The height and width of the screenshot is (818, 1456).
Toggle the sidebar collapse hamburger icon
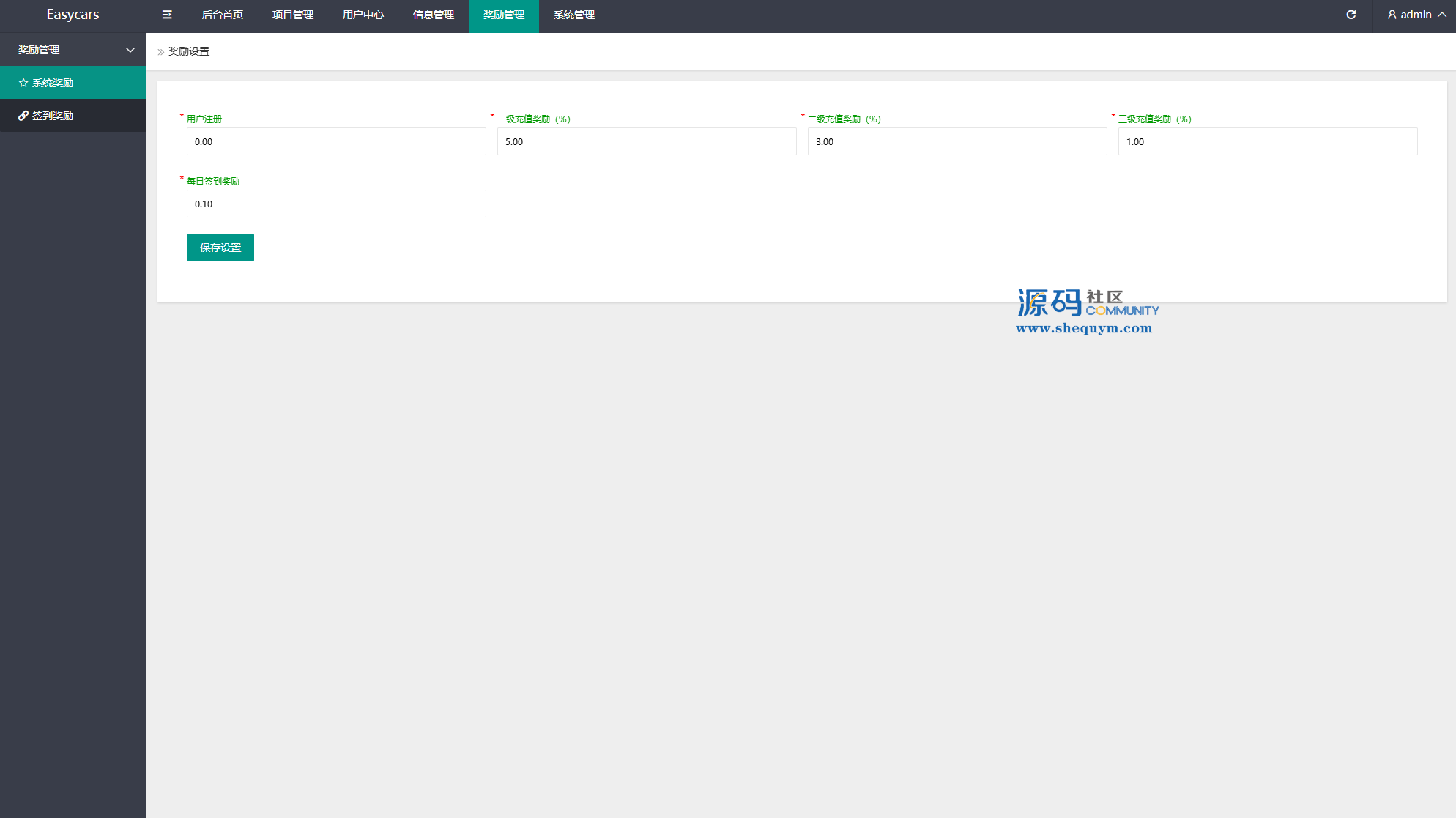(167, 15)
